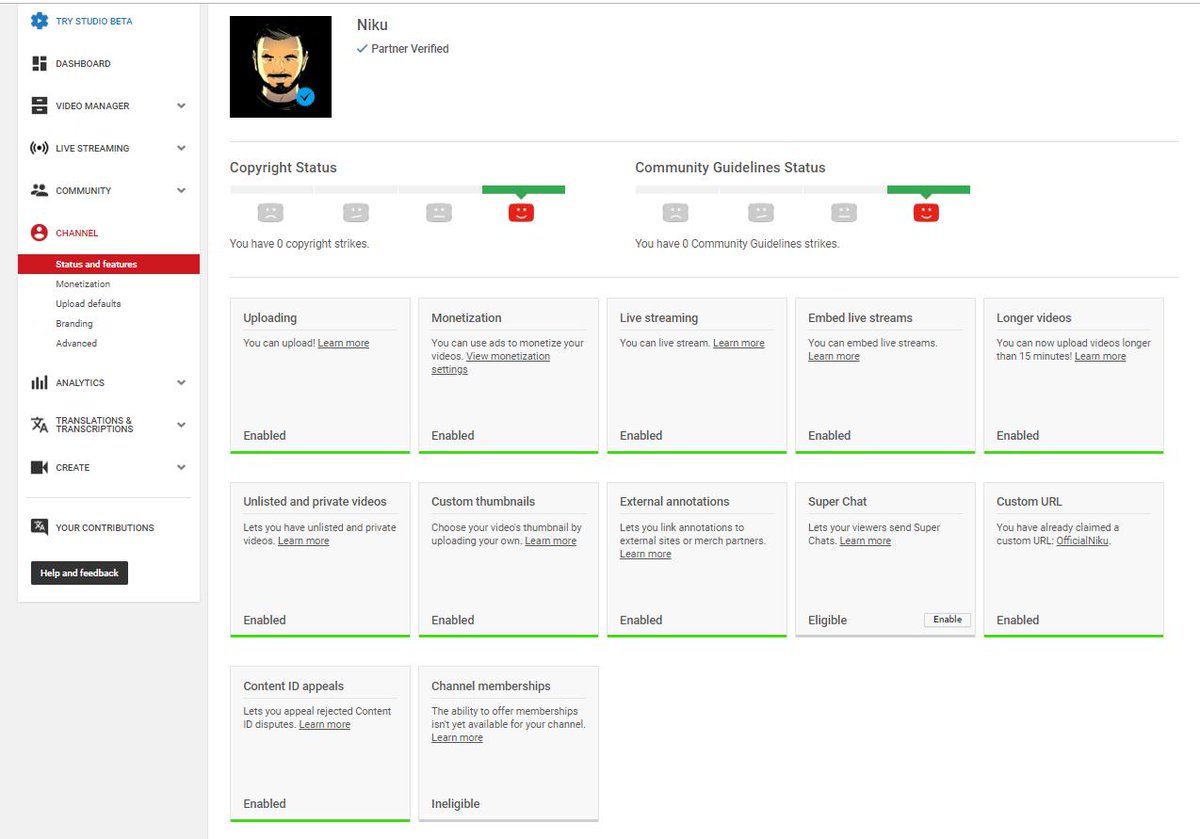Open the Monetization submenu item
The height and width of the screenshot is (839, 1200).
[83, 284]
